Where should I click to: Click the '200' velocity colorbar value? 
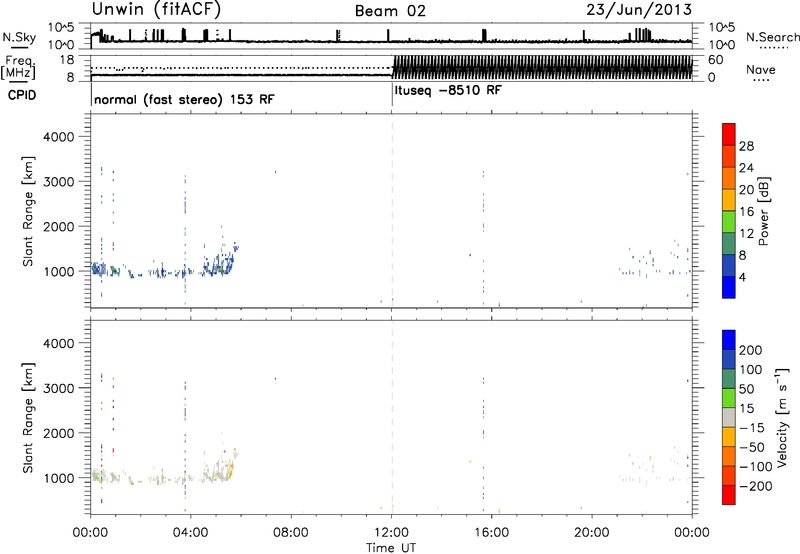point(751,350)
